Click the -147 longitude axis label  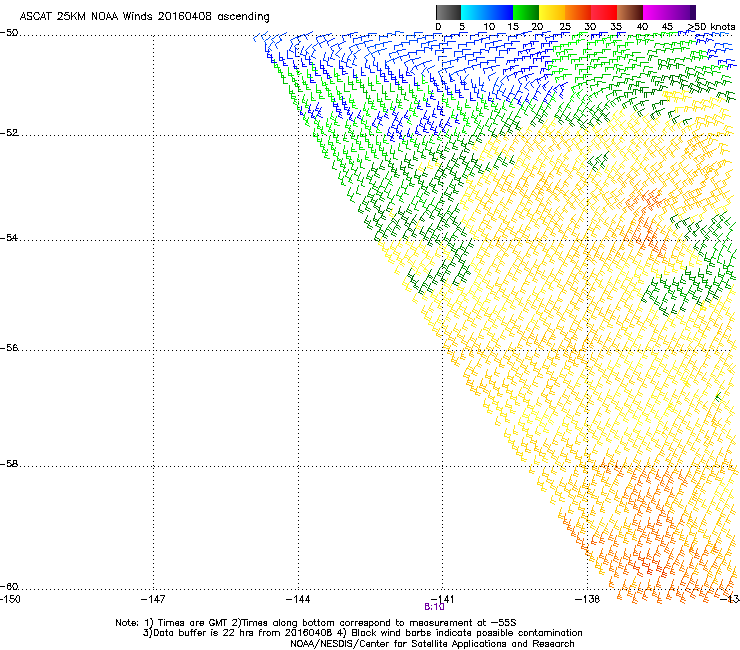tap(153, 599)
